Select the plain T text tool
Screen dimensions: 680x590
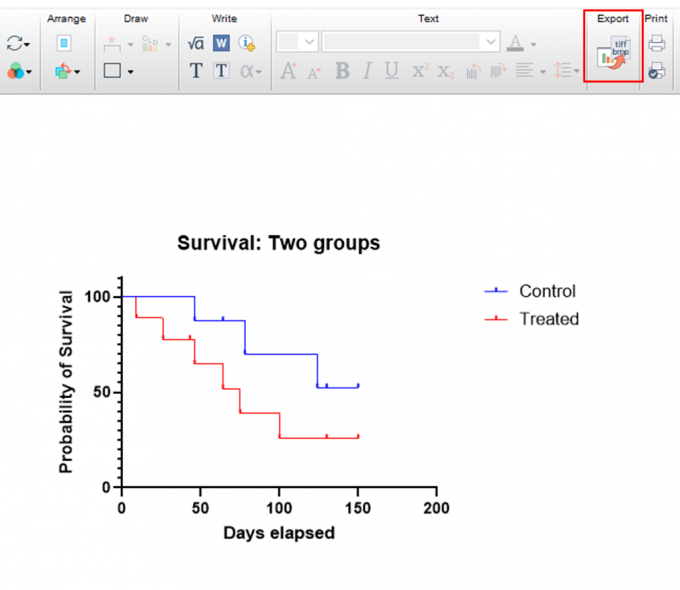196,71
